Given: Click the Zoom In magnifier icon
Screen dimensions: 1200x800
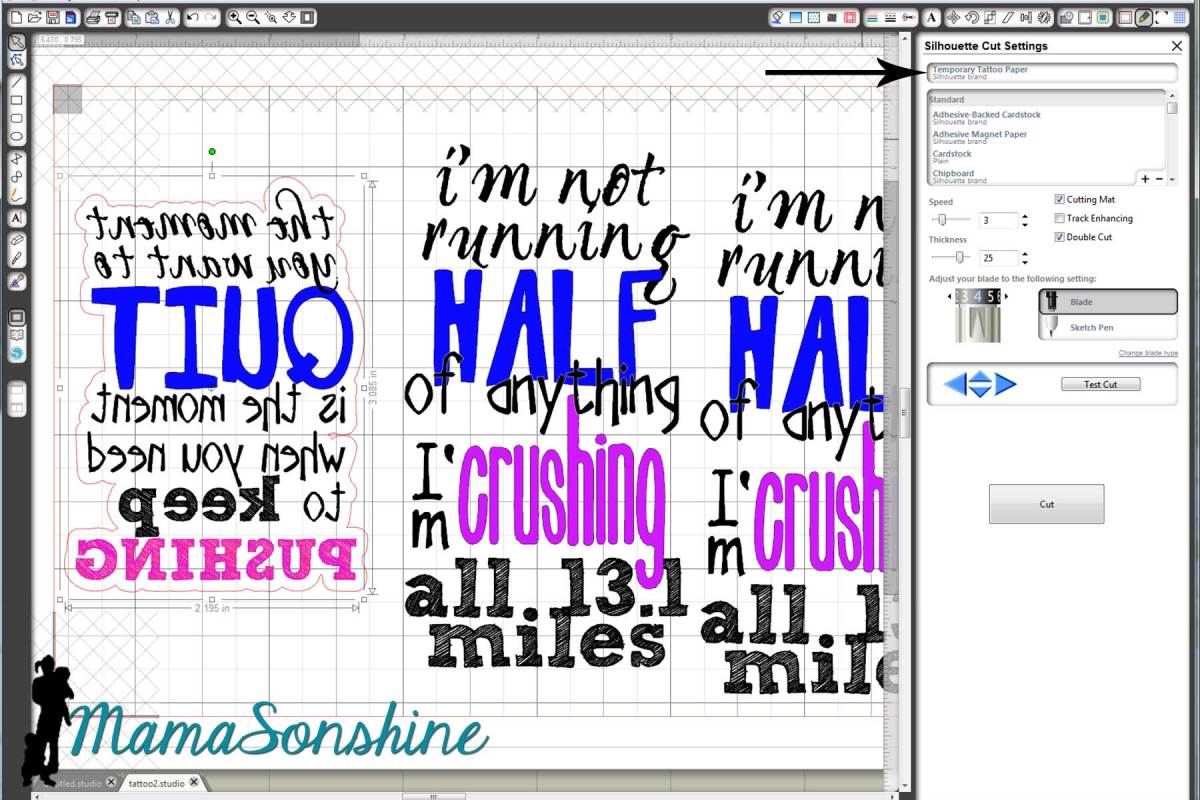Looking at the screenshot, I should pos(234,17).
